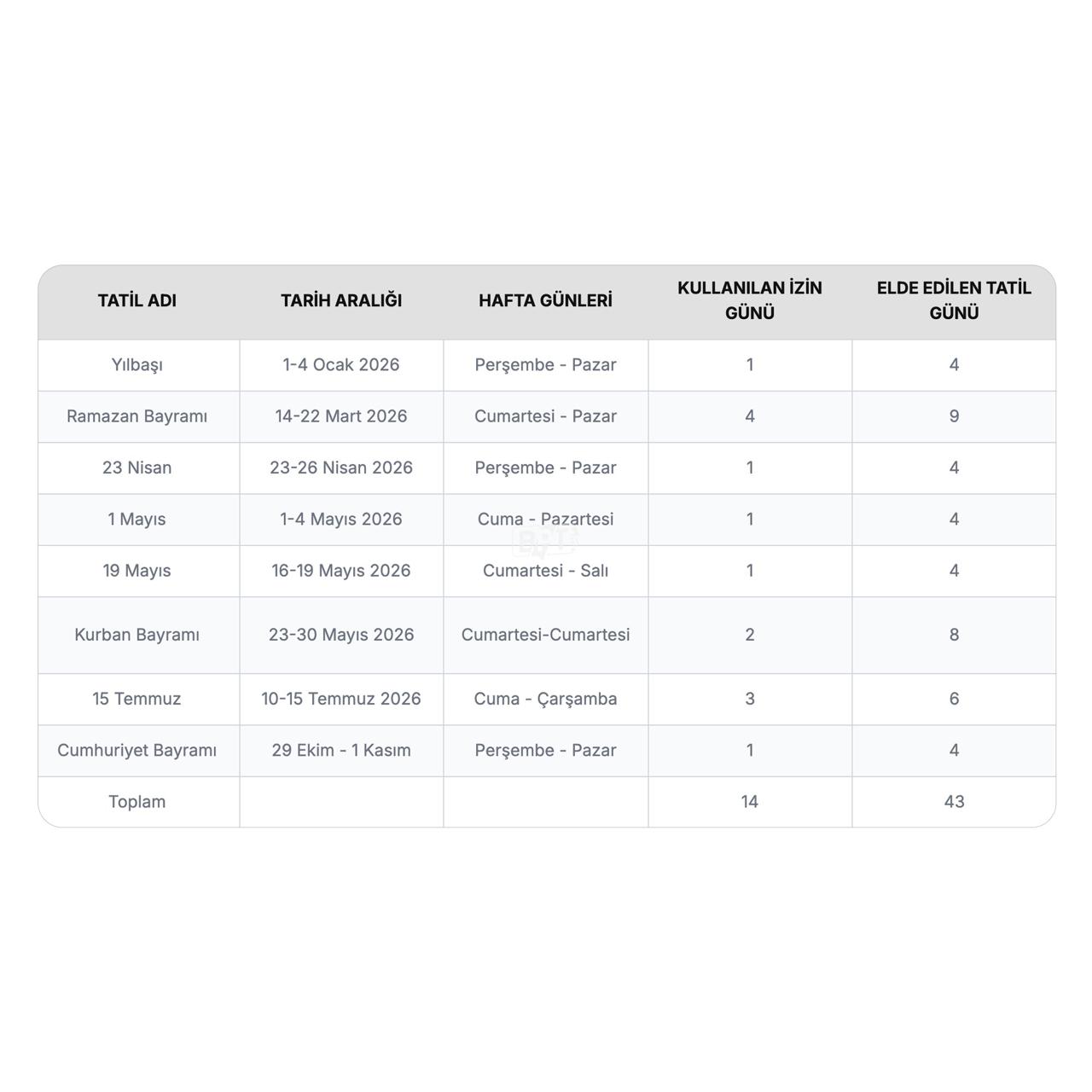Select the TARİH ARALIĞI column header
This screenshot has width=1092, height=1092.
click(341, 300)
